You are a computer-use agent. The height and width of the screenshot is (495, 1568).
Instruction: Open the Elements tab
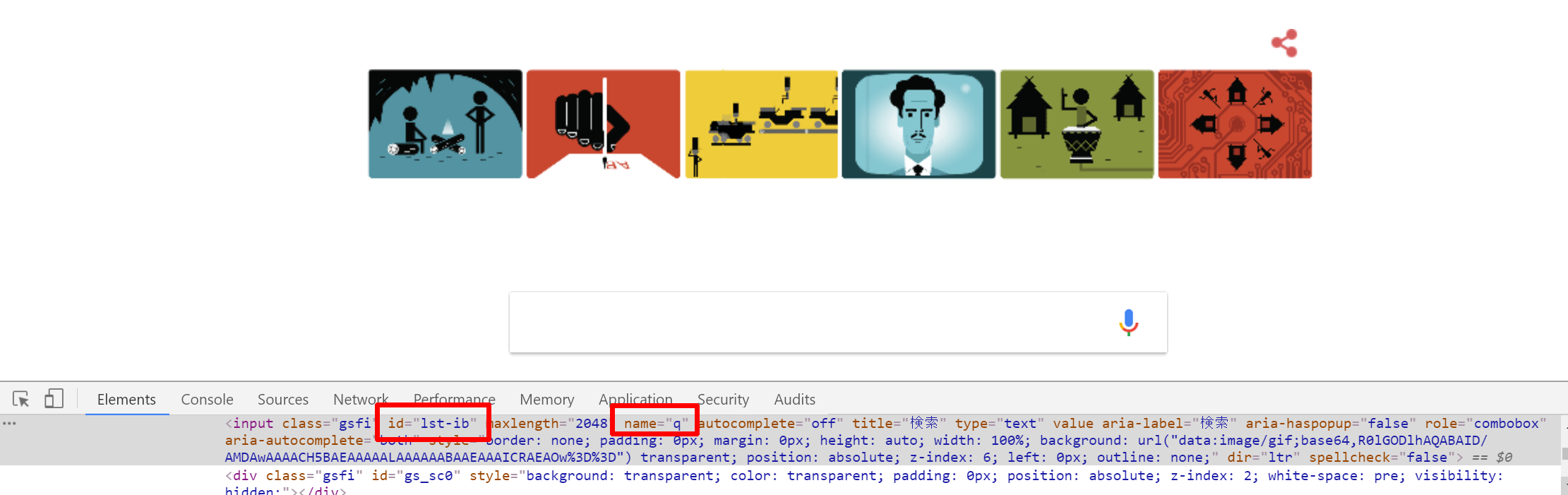[x=126, y=400]
